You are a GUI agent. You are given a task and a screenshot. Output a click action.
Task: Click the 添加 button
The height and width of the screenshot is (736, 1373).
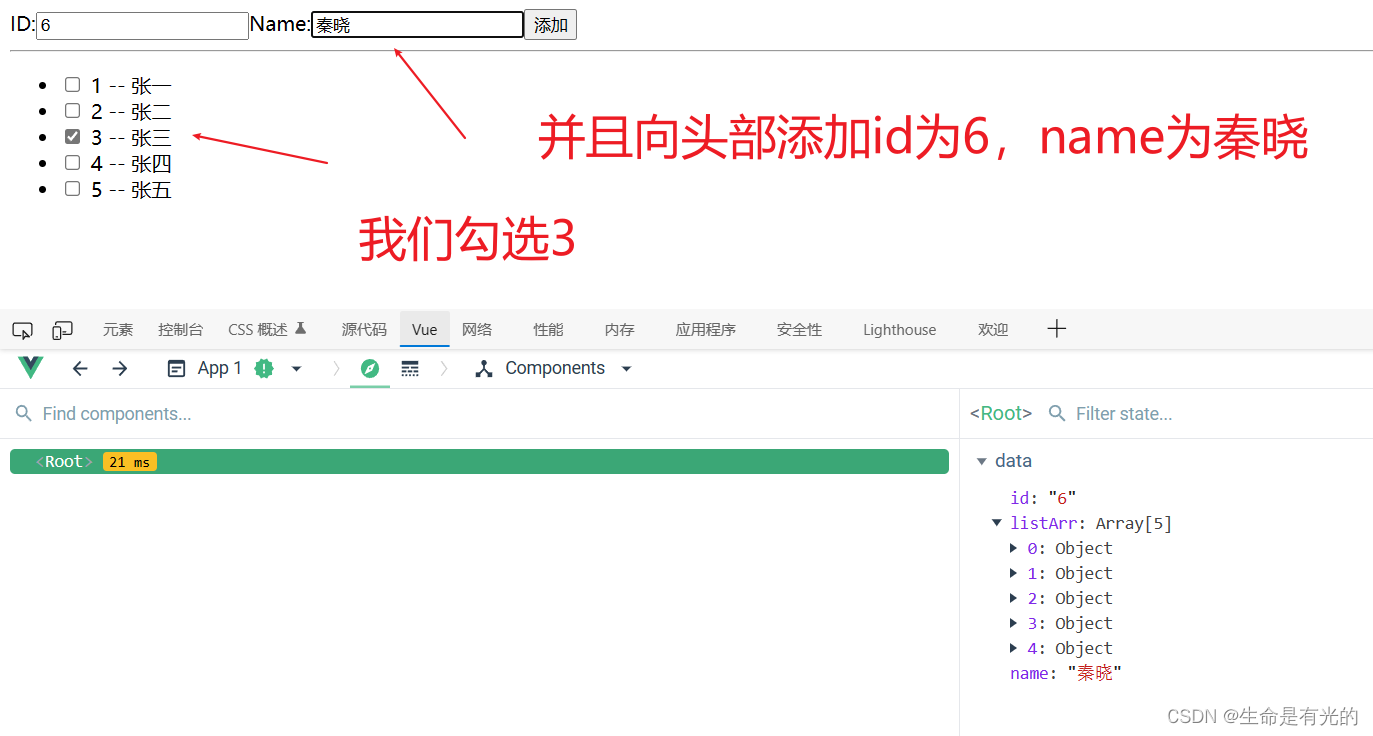(x=551, y=25)
